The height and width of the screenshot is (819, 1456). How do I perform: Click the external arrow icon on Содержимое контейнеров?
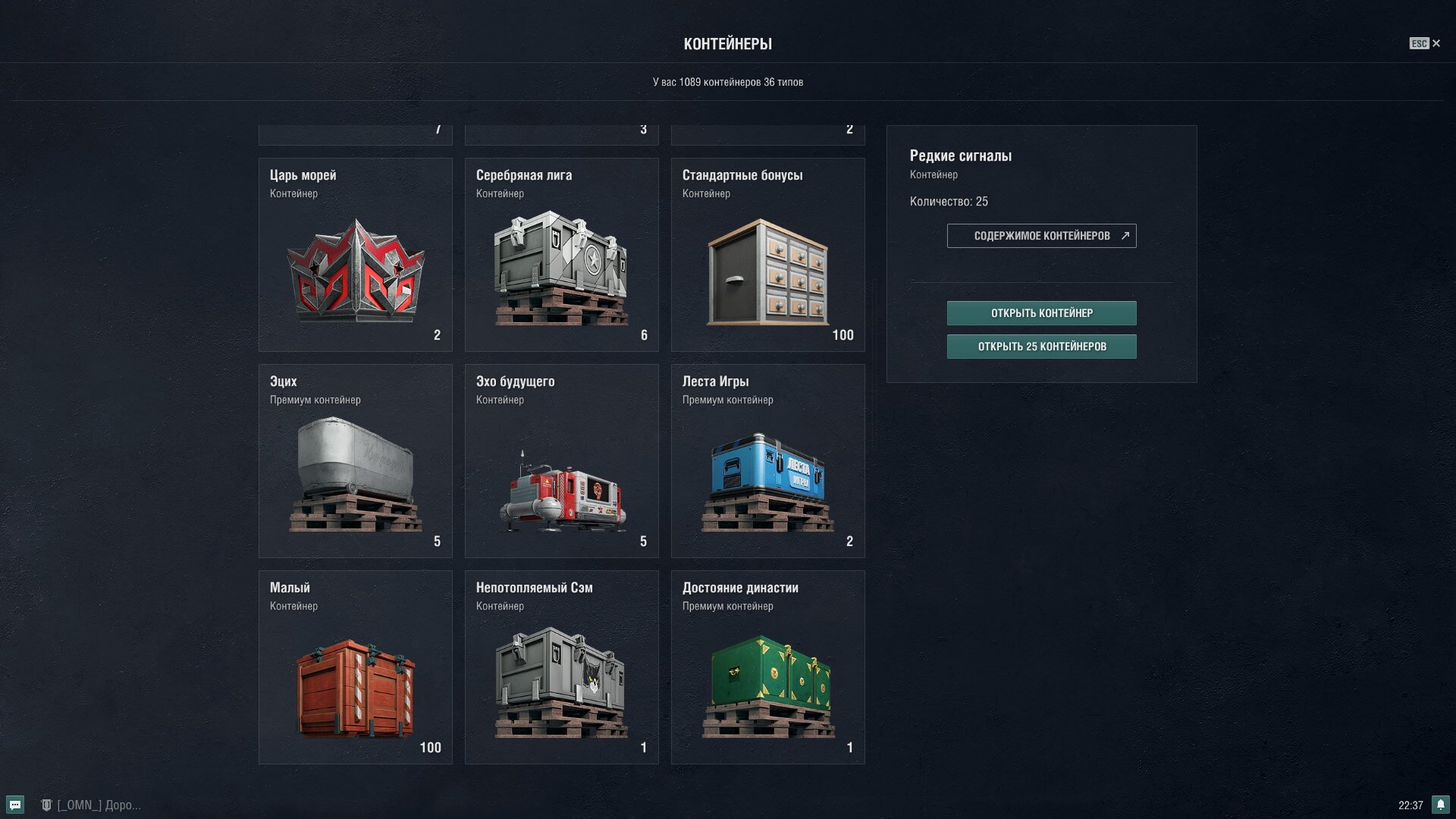pyautogui.click(x=1125, y=236)
